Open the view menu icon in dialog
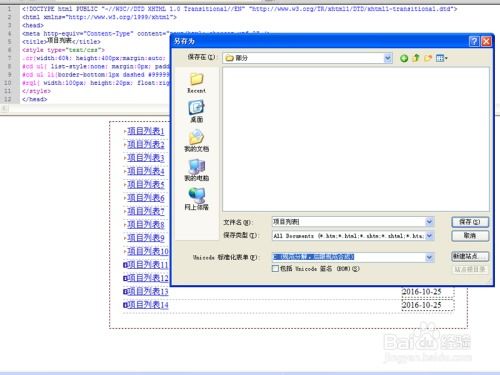 pos(442,58)
